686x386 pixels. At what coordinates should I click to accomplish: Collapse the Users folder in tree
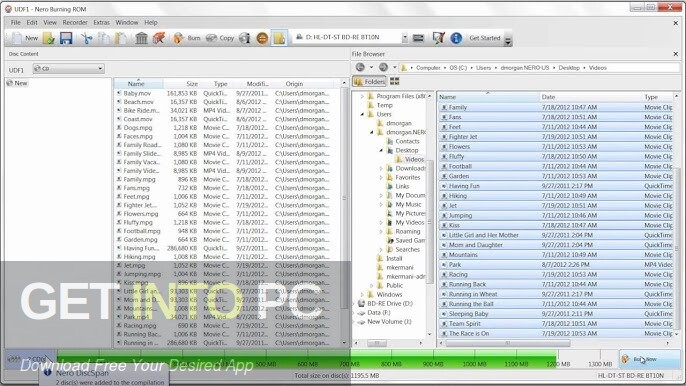(362, 114)
